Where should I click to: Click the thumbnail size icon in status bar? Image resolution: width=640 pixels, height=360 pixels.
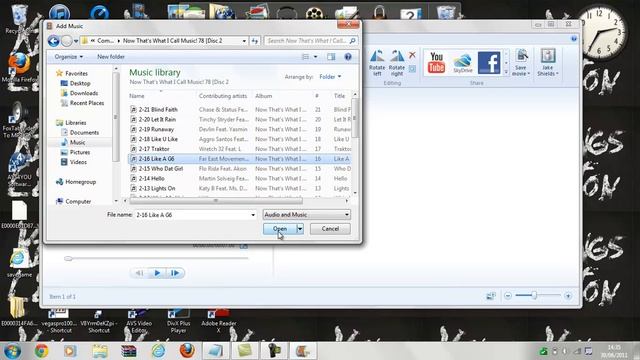pos(491,296)
